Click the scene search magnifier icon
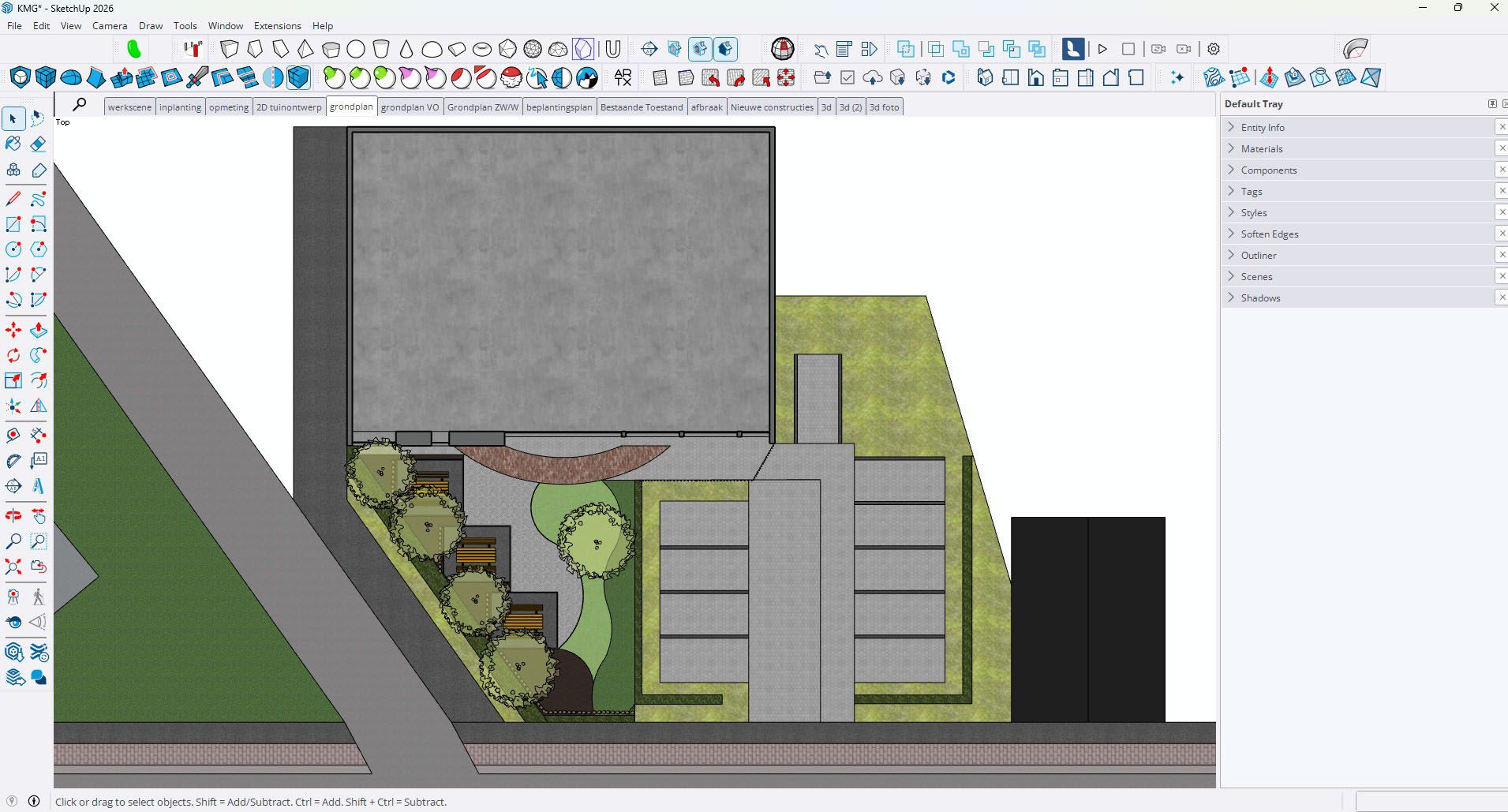Screen dimensions: 1508x812 click(80, 104)
